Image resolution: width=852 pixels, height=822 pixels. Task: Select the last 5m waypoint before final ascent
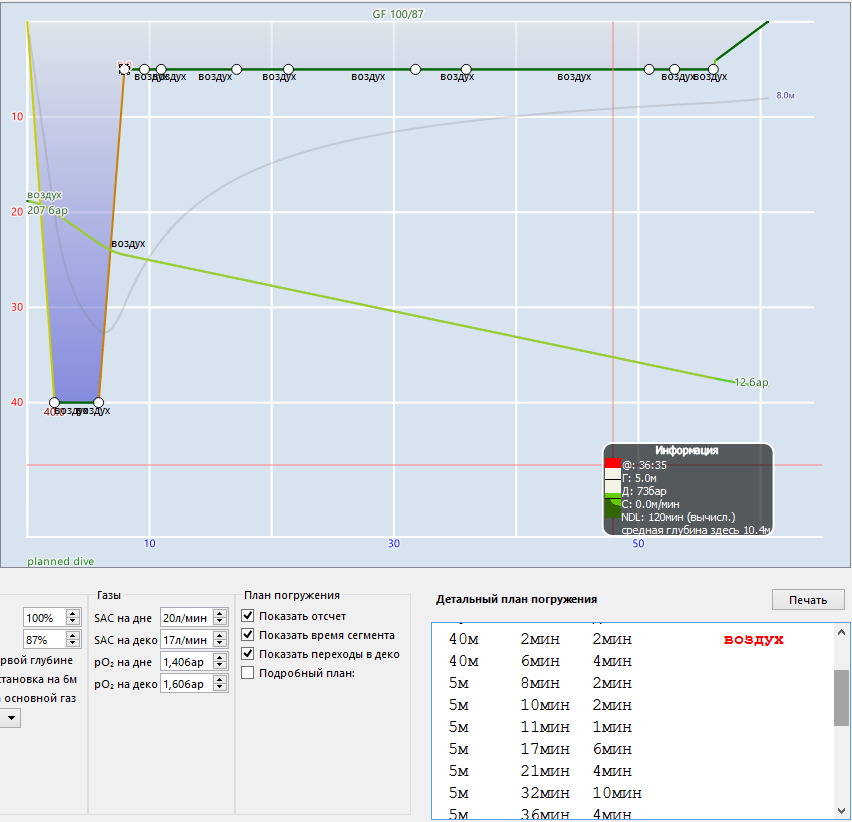(x=713, y=70)
